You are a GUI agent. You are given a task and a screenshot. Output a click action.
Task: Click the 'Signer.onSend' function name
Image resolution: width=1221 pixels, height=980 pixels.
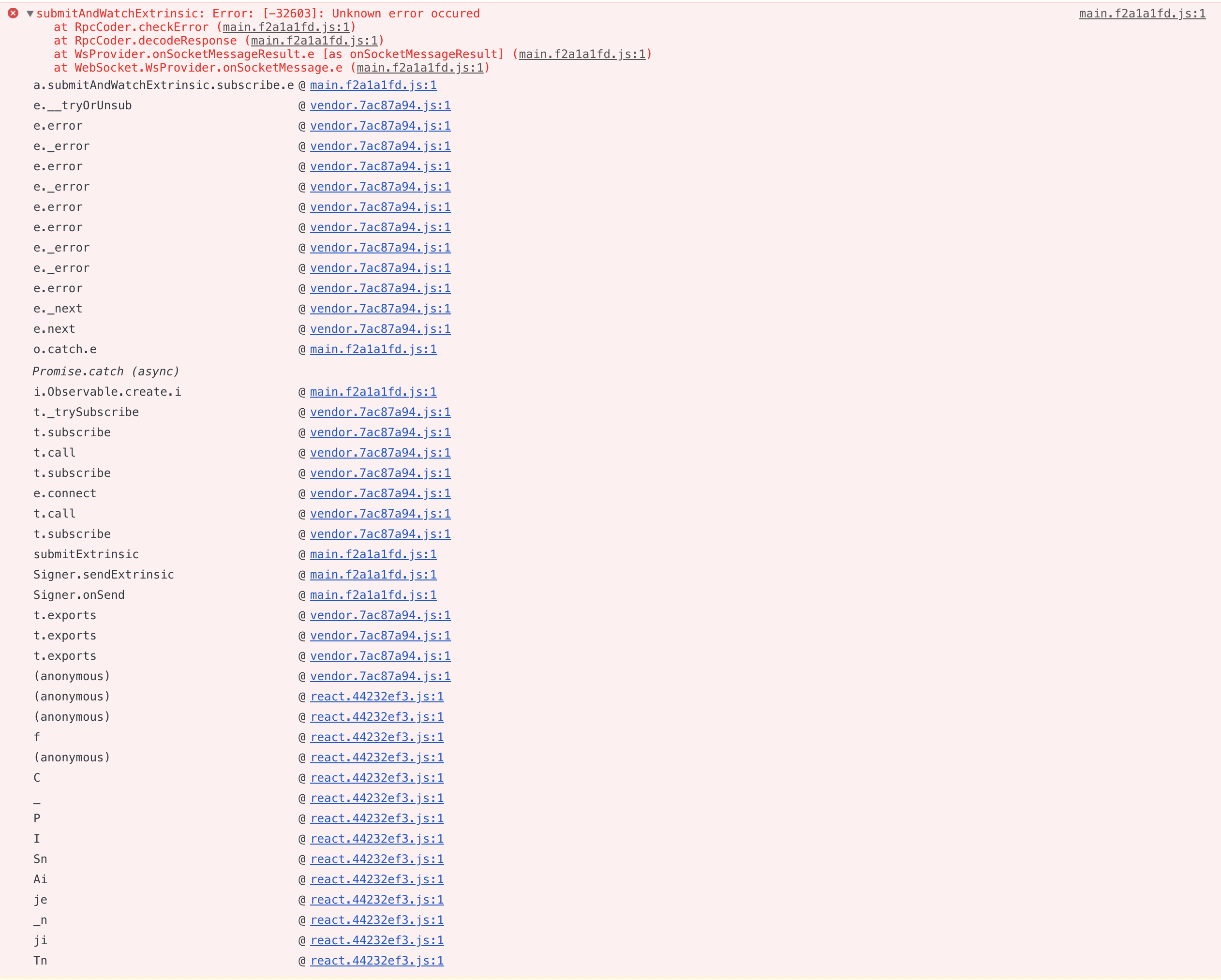(79, 595)
